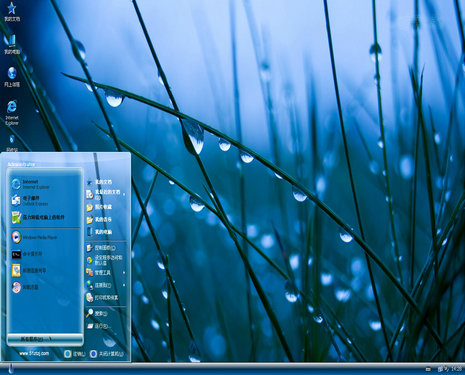The width and height of the screenshot is (465, 375).
Task: Open the My Computer desktop icon
Action: coord(12,44)
